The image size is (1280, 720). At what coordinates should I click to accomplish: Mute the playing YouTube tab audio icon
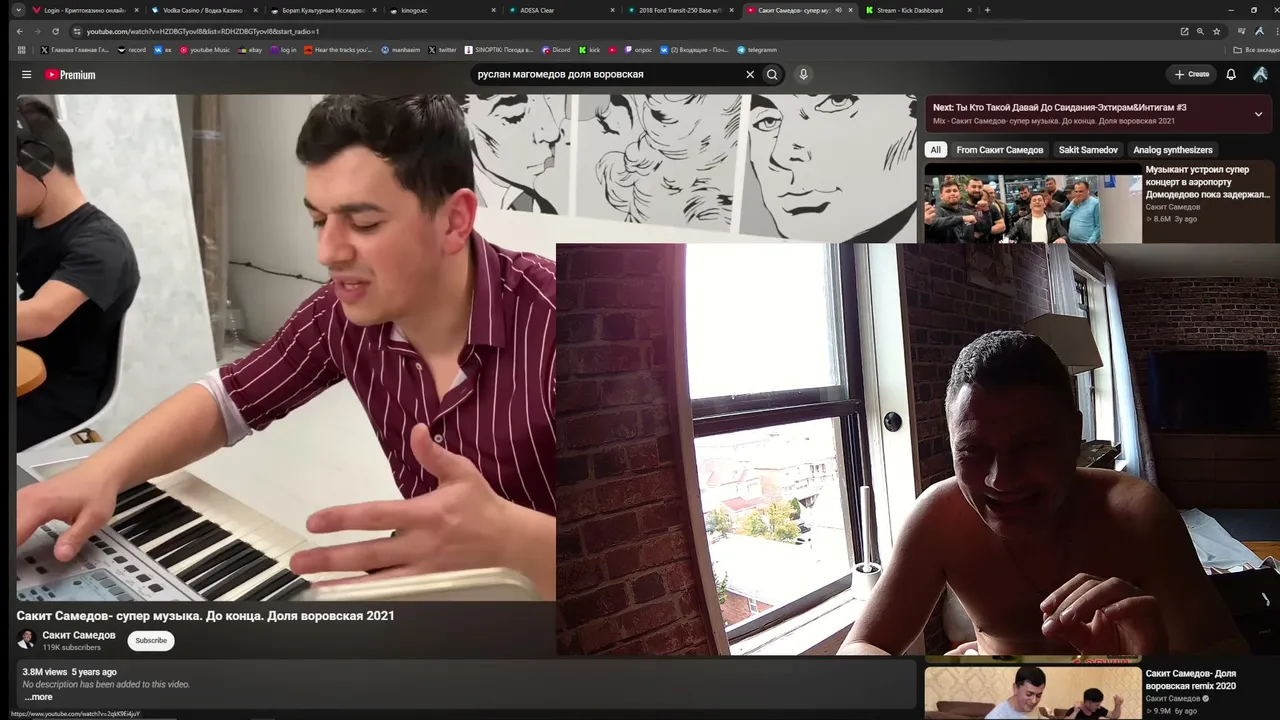838,10
